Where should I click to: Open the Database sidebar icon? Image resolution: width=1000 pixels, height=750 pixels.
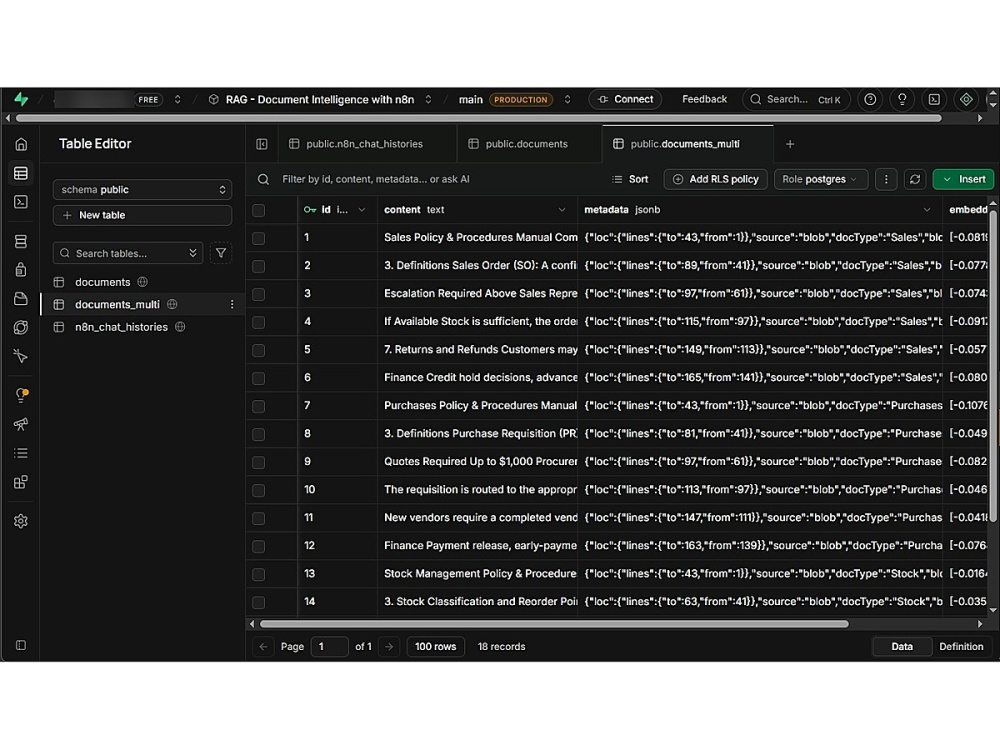coord(21,241)
